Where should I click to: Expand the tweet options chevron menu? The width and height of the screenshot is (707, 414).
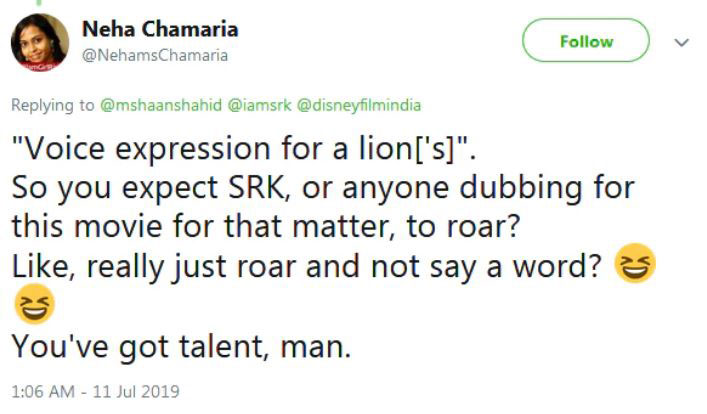682,43
